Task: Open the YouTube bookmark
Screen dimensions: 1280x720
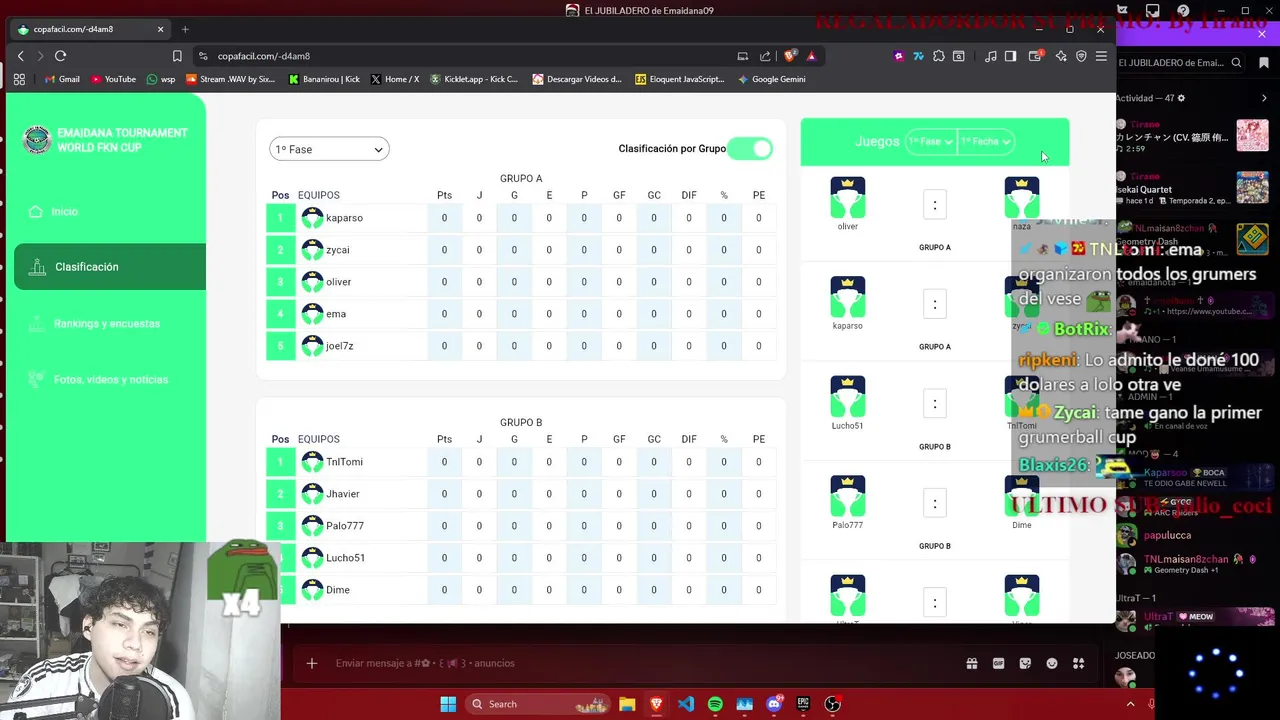Action: pyautogui.click(x=113, y=79)
